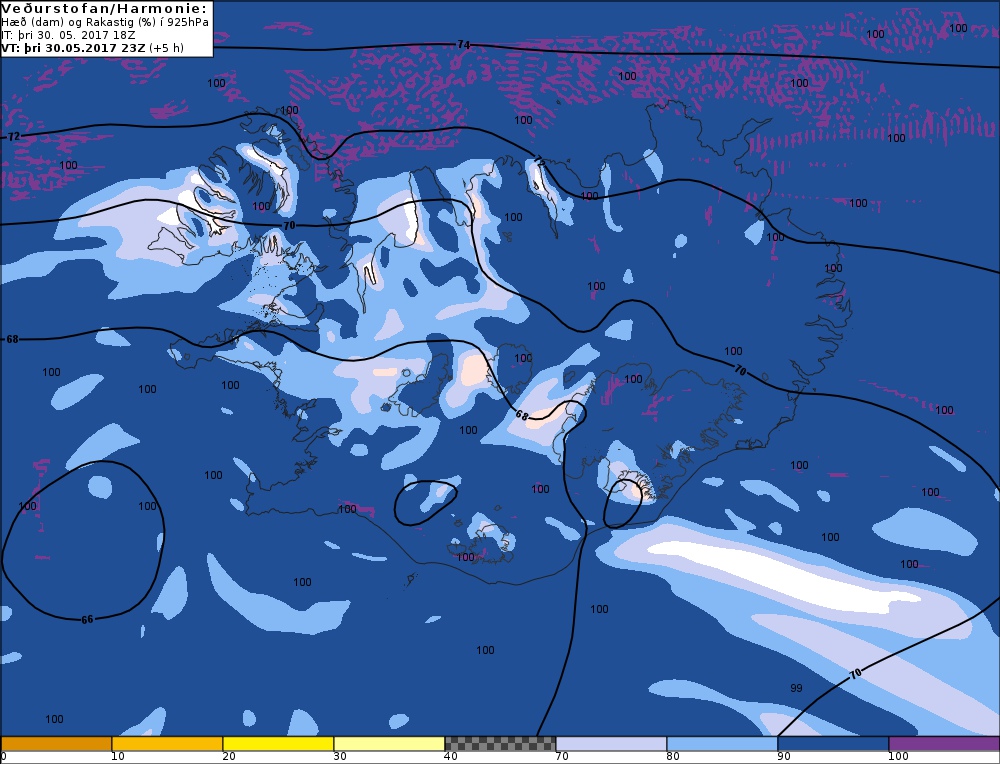Click the purple legend swatch above 100
This screenshot has height=764, width=1000.
944,744
